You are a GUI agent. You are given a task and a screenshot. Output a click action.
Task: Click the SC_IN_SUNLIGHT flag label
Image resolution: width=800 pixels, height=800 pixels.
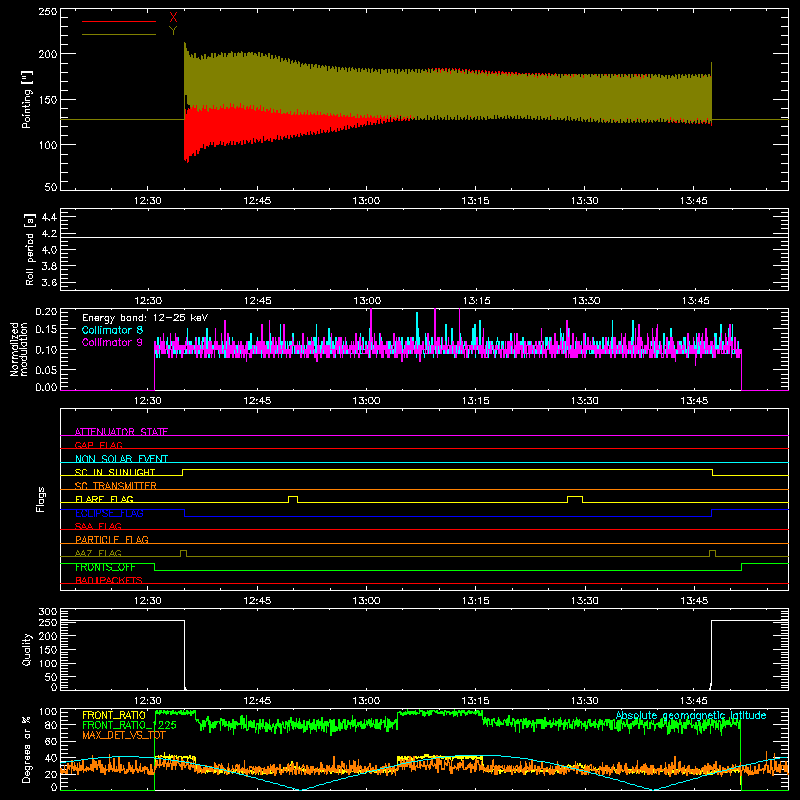[115, 472]
